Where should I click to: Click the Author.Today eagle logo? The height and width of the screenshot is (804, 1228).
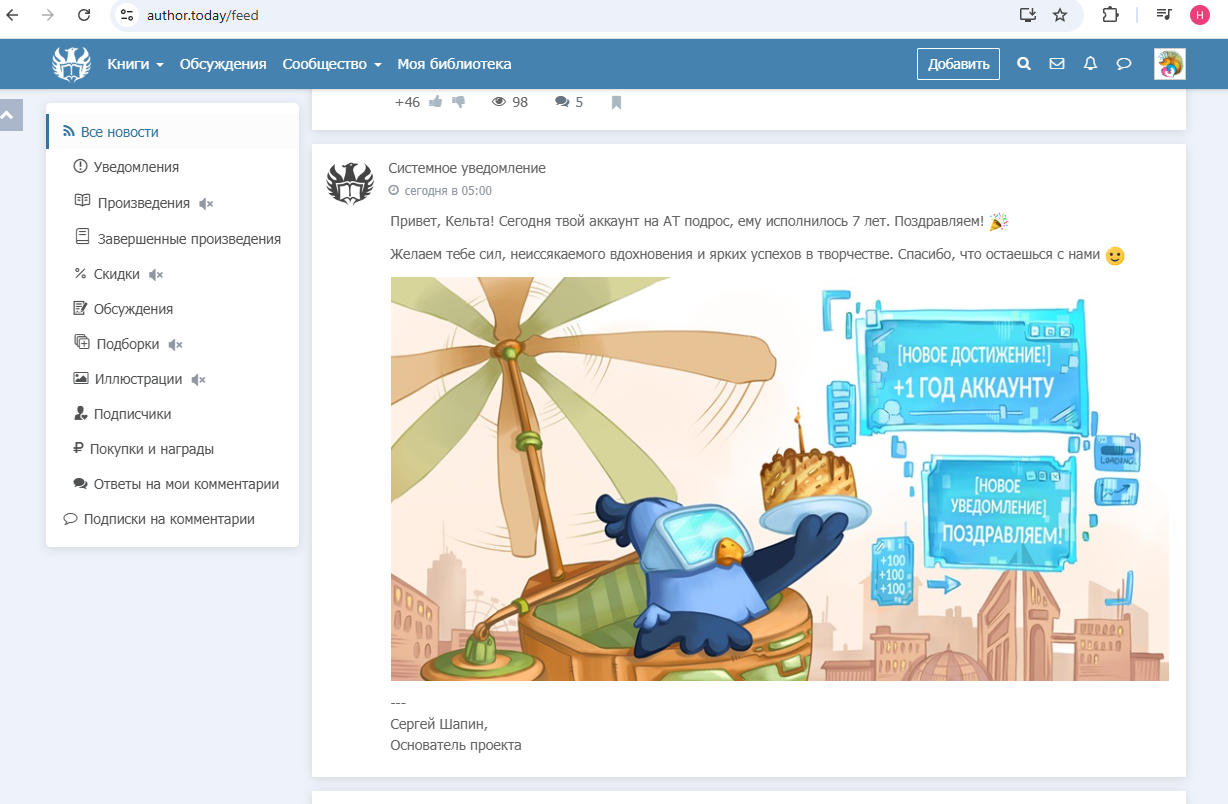pos(71,64)
